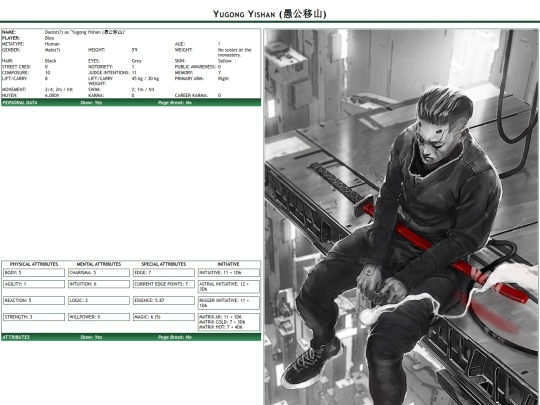Click the 'PERSONAL DATA' section label
The width and height of the screenshot is (540, 405).
click(x=20, y=103)
